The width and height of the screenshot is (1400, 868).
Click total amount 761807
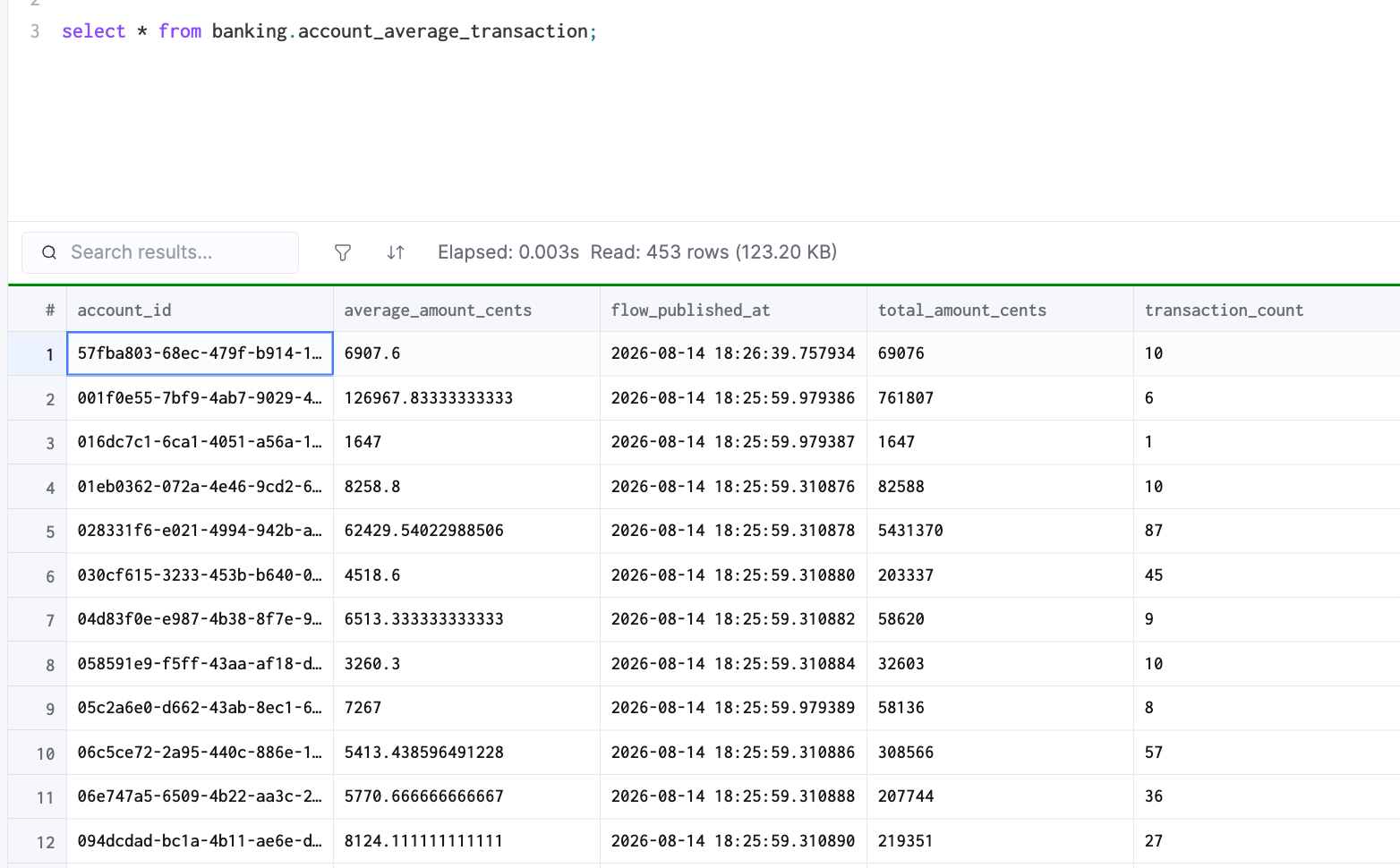tap(905, 398)
